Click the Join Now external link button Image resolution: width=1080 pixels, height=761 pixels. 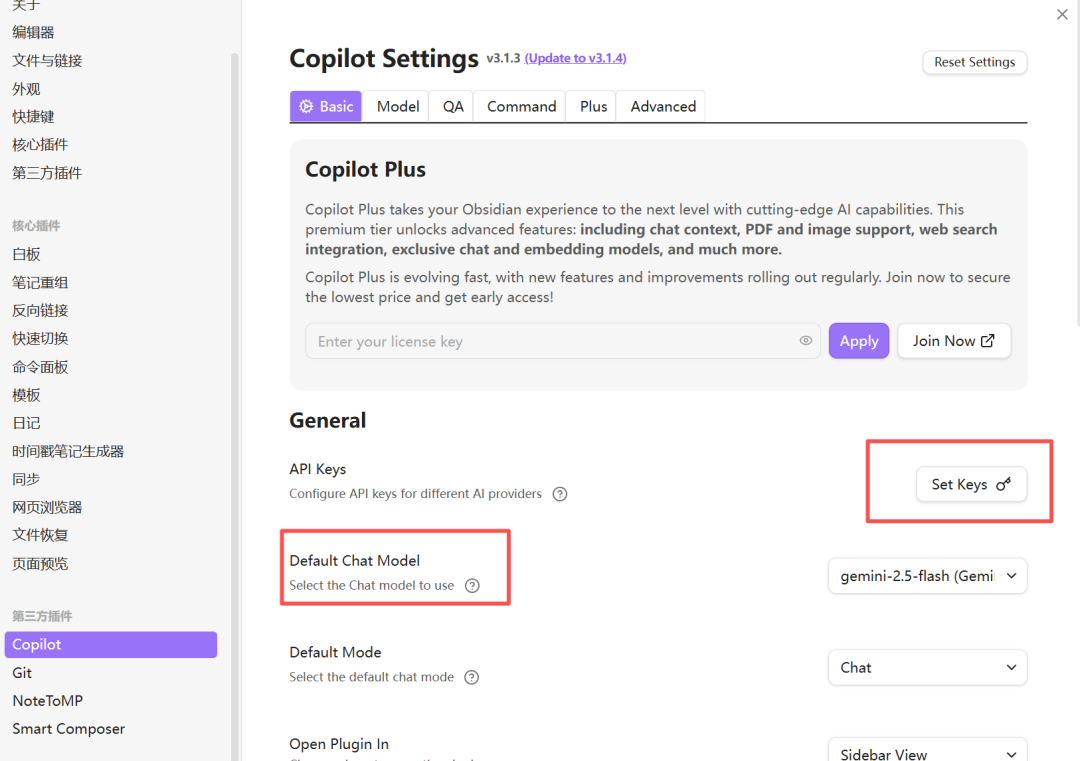(953, 341)
